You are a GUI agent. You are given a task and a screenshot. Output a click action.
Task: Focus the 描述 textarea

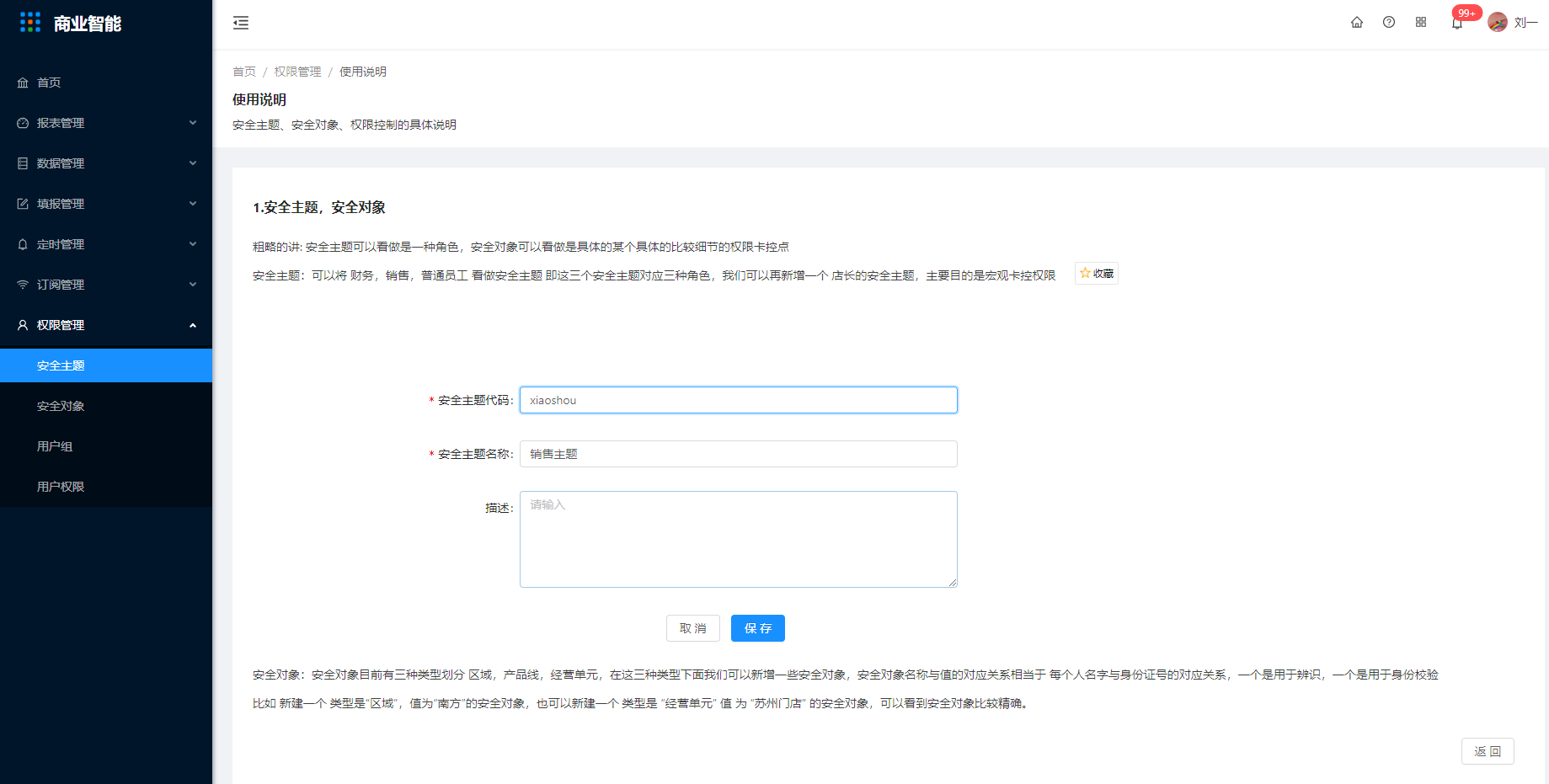(x=739, y=539)
